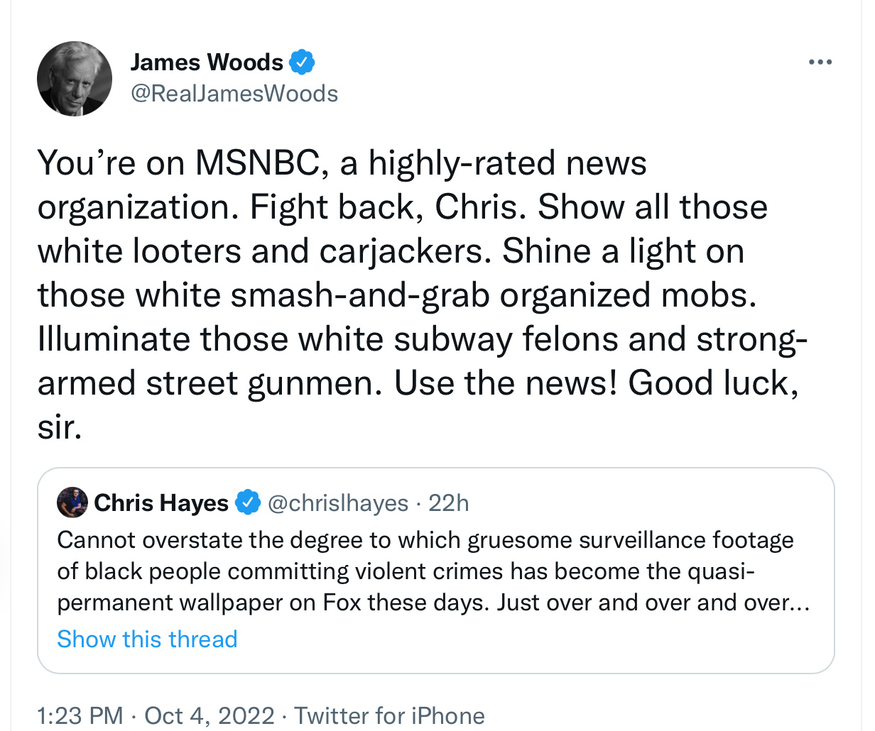Click the word 'sir.' ending the tweet
The height and width of the screenshot is (731, 875).
57,428
